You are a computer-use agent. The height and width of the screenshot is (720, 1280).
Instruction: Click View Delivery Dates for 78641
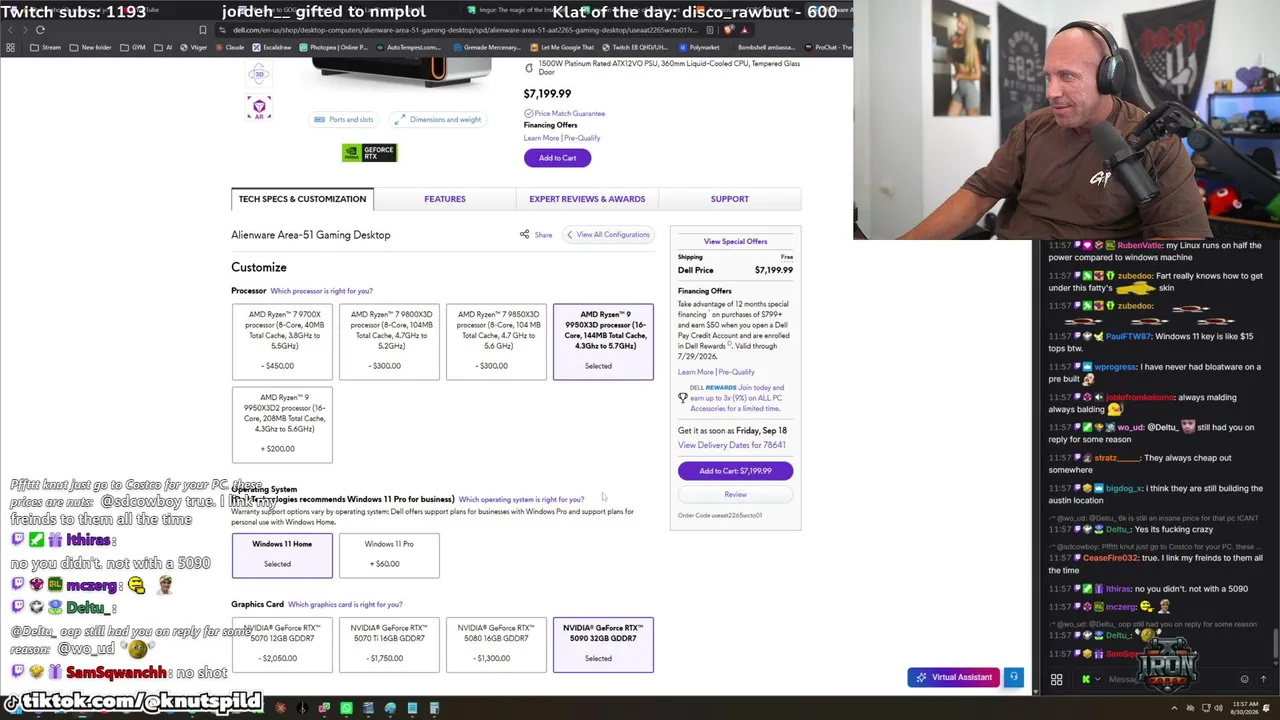coord(732,445)
